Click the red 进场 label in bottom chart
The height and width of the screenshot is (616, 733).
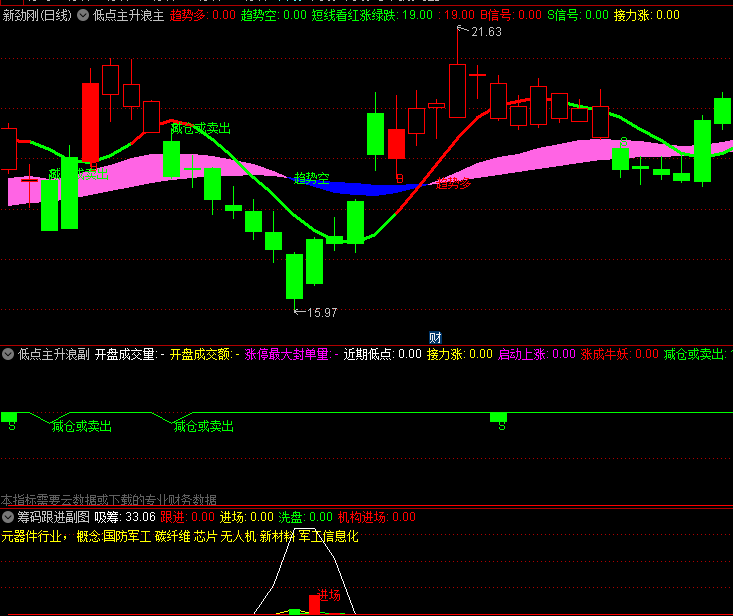click(x=329, y=595)
